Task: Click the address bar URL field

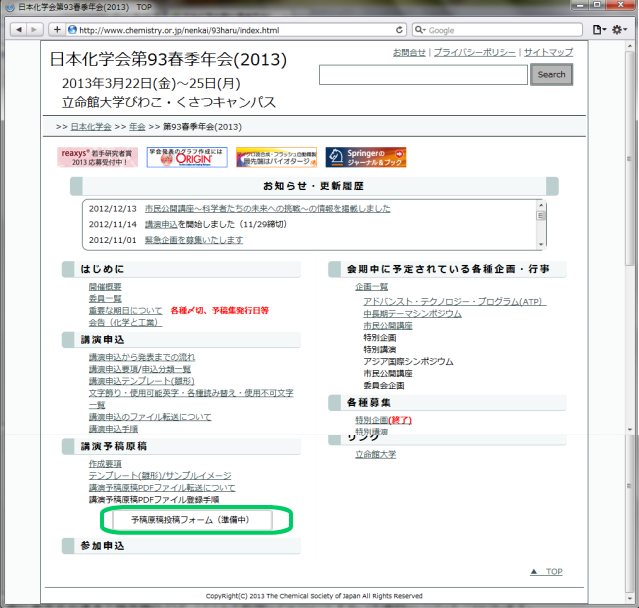Action: tap(236, 30)
